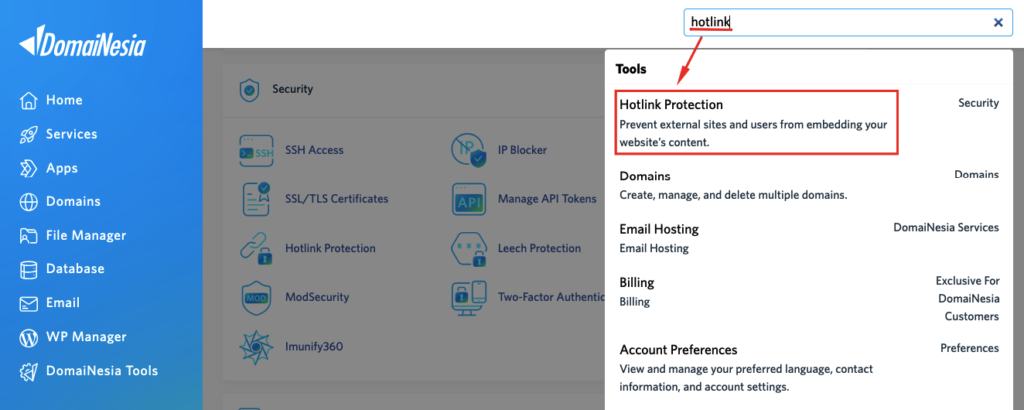Click the DomaiNesia logo
Viewport: 1024px width, 410px height.
82,42
